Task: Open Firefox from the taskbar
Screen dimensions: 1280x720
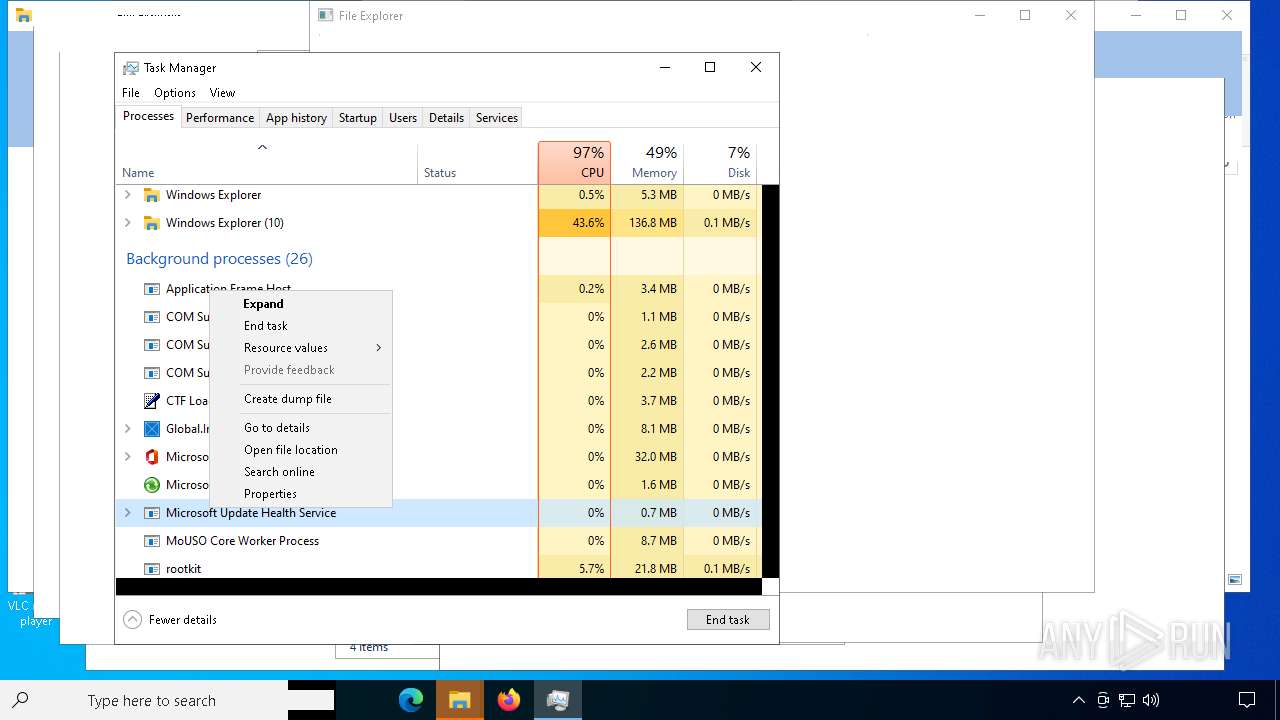Action: [x=509, y=700]
